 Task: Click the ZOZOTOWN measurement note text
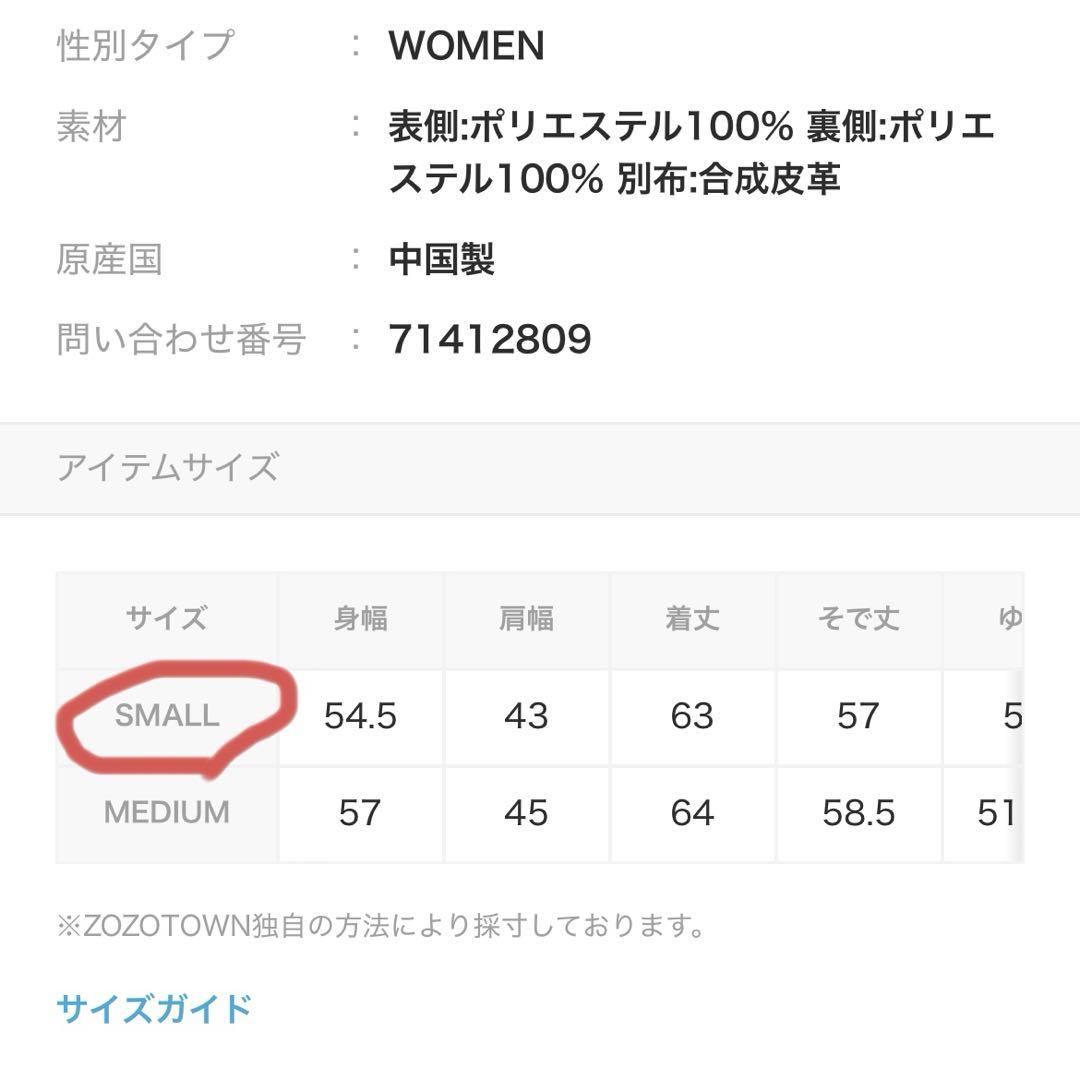pos(381,925)
